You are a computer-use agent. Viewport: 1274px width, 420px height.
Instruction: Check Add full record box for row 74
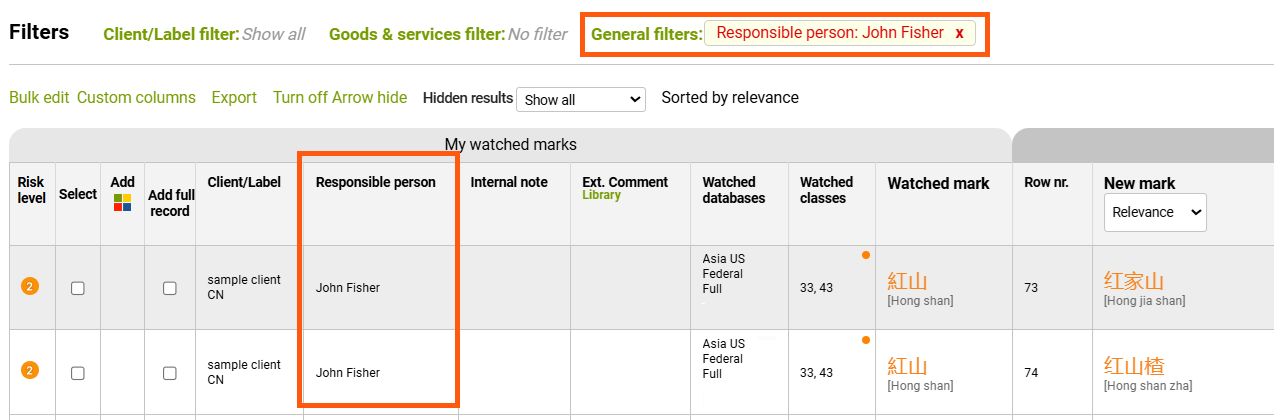point(170,373)
